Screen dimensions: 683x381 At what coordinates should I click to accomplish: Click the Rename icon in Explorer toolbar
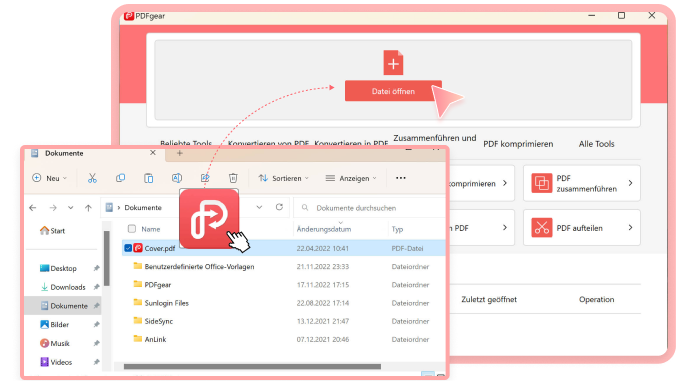(x=177, y=178)
